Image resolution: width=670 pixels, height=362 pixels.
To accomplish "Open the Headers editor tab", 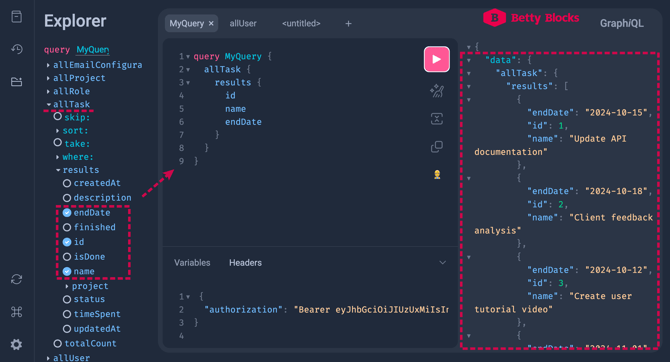I will (245, 263).
